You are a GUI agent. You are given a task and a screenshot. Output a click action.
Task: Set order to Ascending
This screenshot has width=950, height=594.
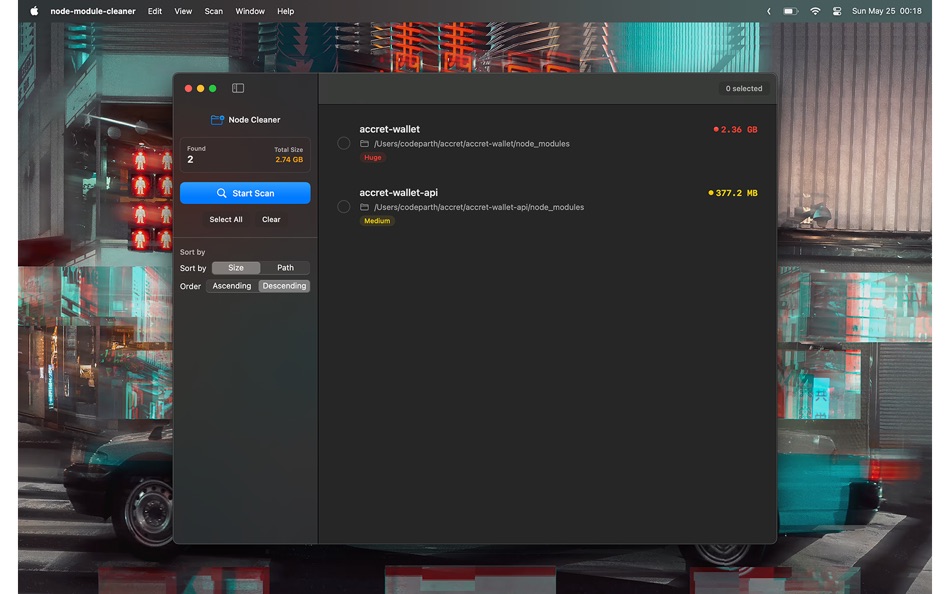point(231,286)
